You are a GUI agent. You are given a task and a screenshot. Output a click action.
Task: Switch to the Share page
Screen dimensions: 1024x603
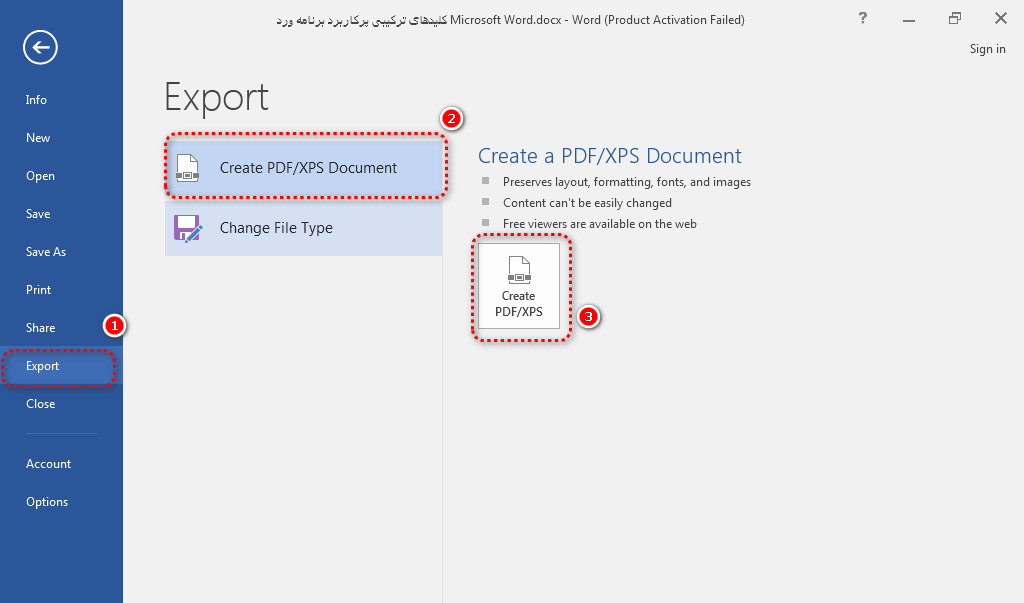point(41,328)
